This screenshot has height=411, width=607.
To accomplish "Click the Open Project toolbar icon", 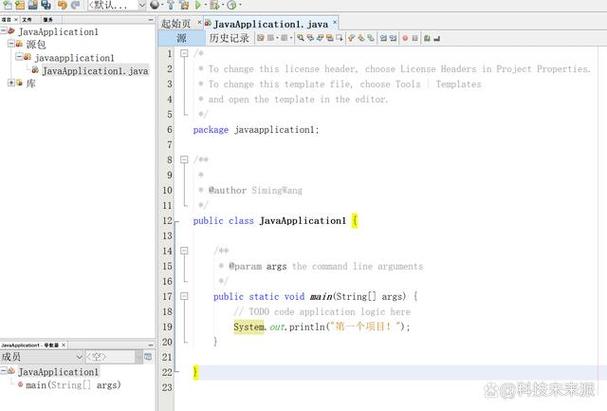I will (33, 5).
